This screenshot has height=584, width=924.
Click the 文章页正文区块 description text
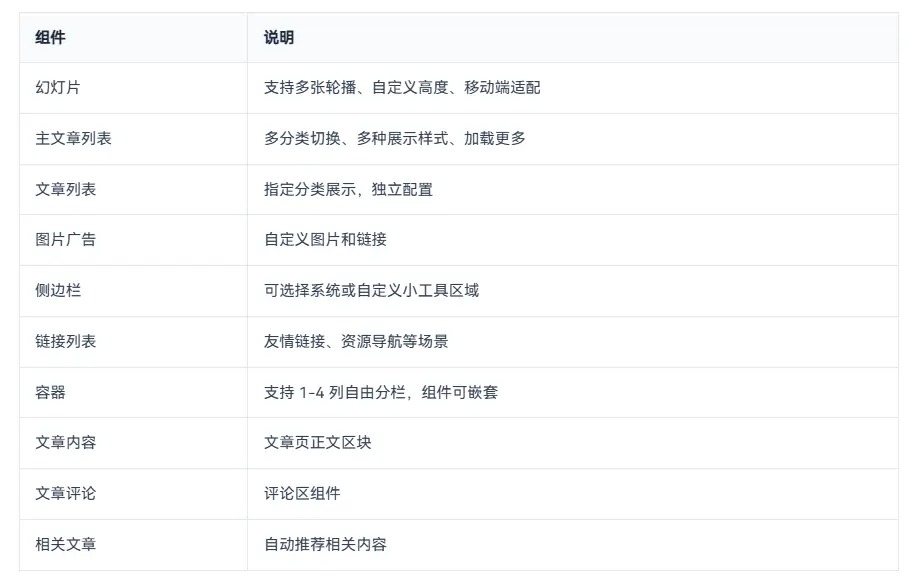tap(317, 442)
